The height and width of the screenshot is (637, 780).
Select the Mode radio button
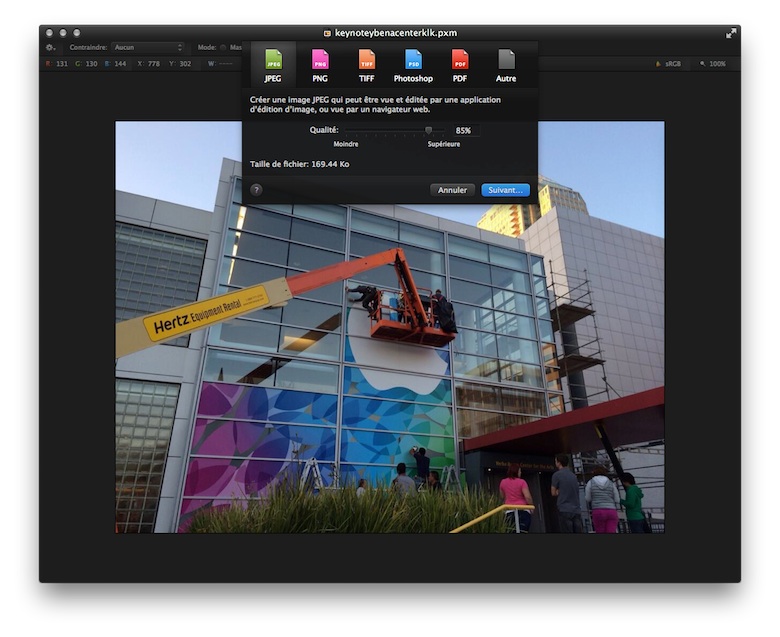[223, 47]
